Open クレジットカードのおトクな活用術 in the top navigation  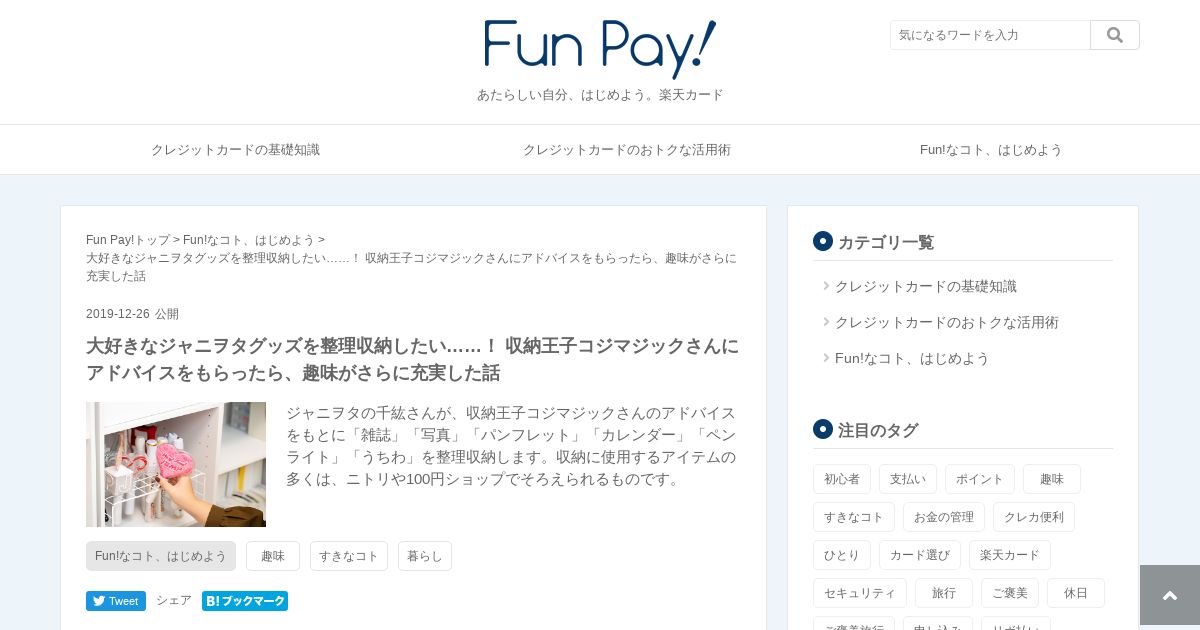tap(627, 150)
